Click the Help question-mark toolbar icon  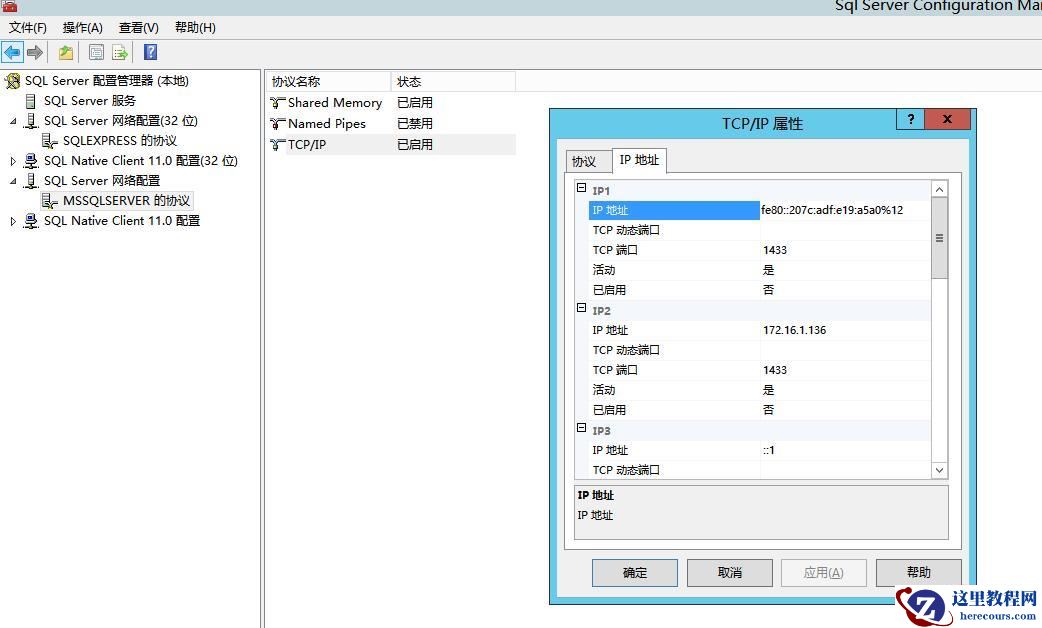(x=150, y=51)
